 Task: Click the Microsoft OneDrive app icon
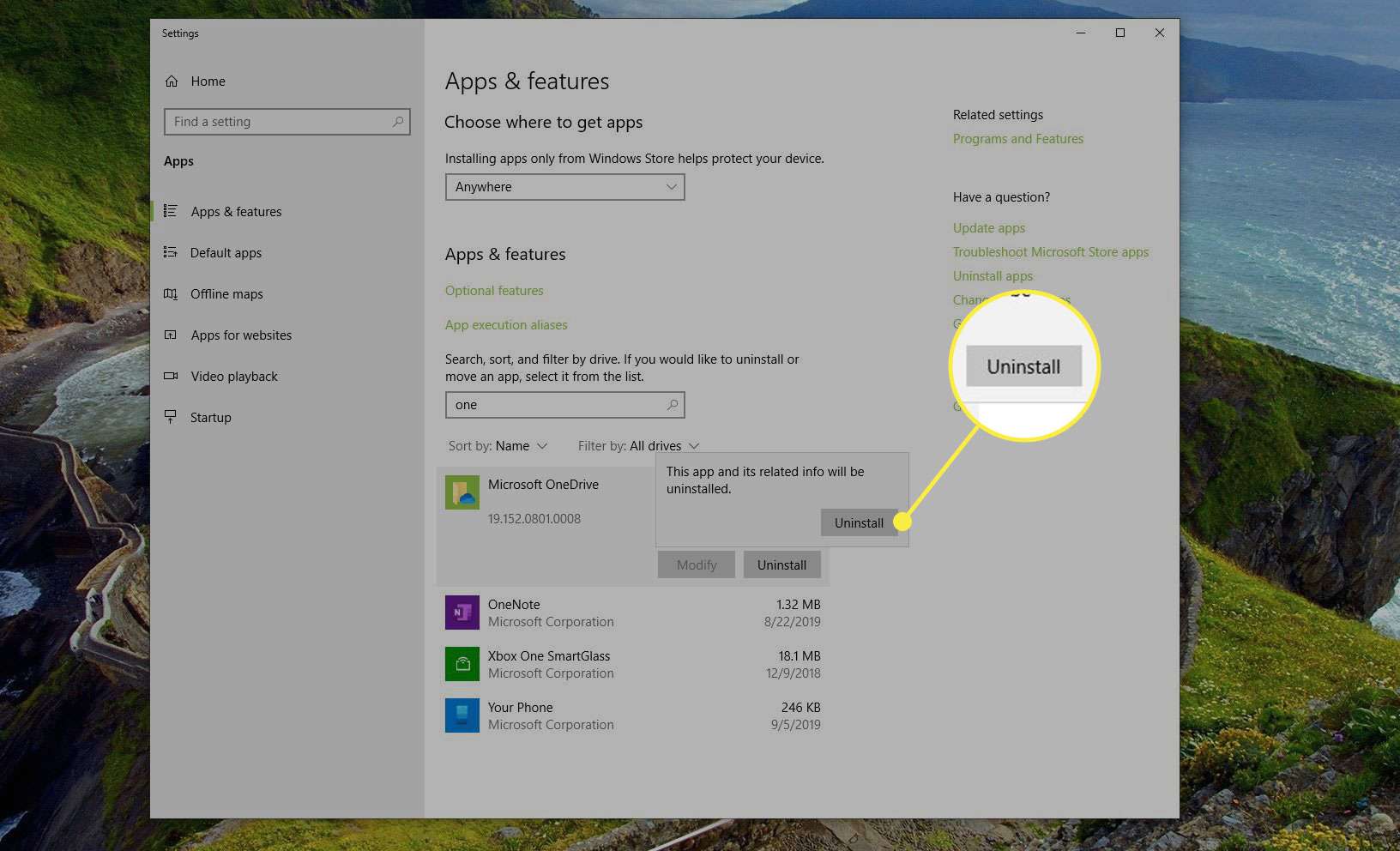(x=462, y=492)
